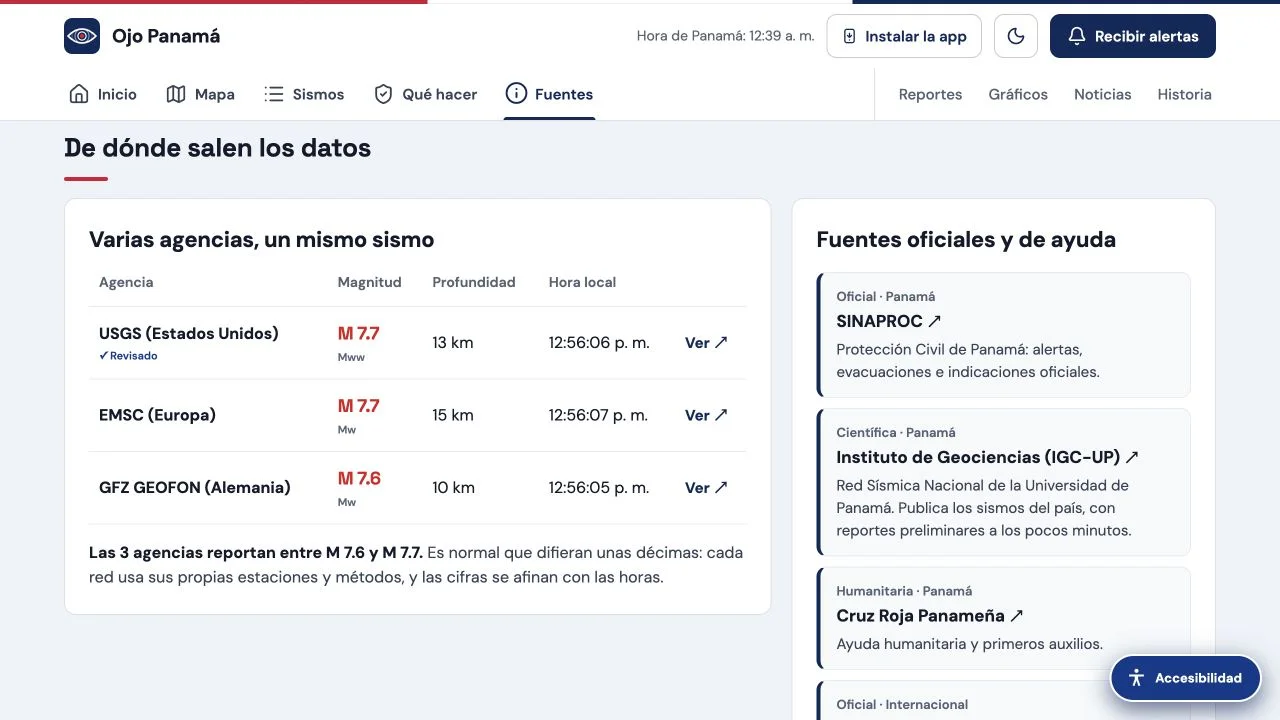Open Ver link for GFZ GEOFON row
1280x720 pixels.
click(x=706, y=488)
